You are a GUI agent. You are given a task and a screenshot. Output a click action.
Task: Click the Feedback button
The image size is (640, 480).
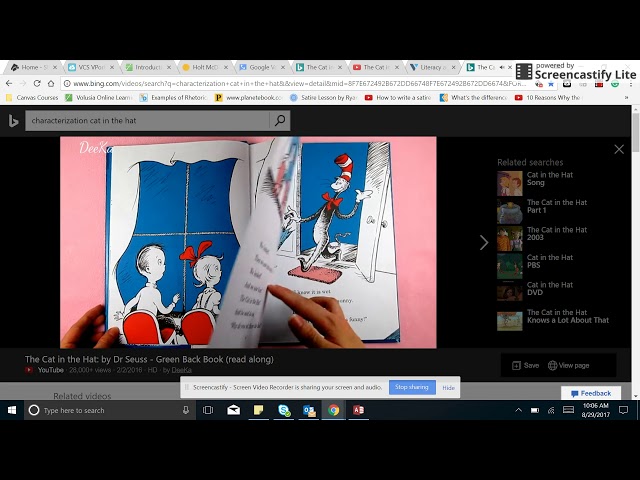tap(591, 393)
